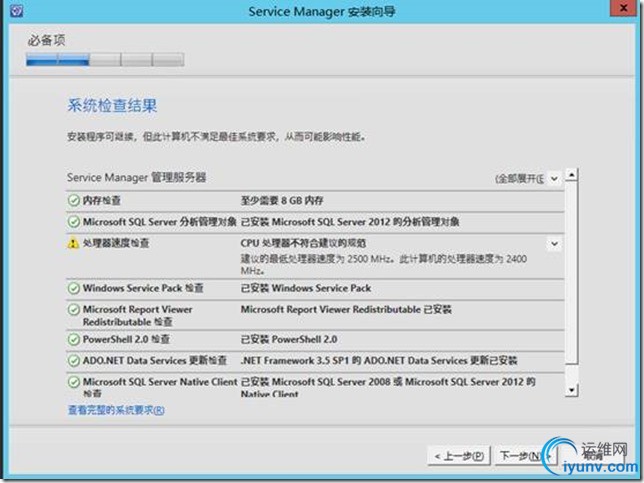644x483 pixels.
Task: Click the 系统检查结果 heading
Action: point(112,106)
